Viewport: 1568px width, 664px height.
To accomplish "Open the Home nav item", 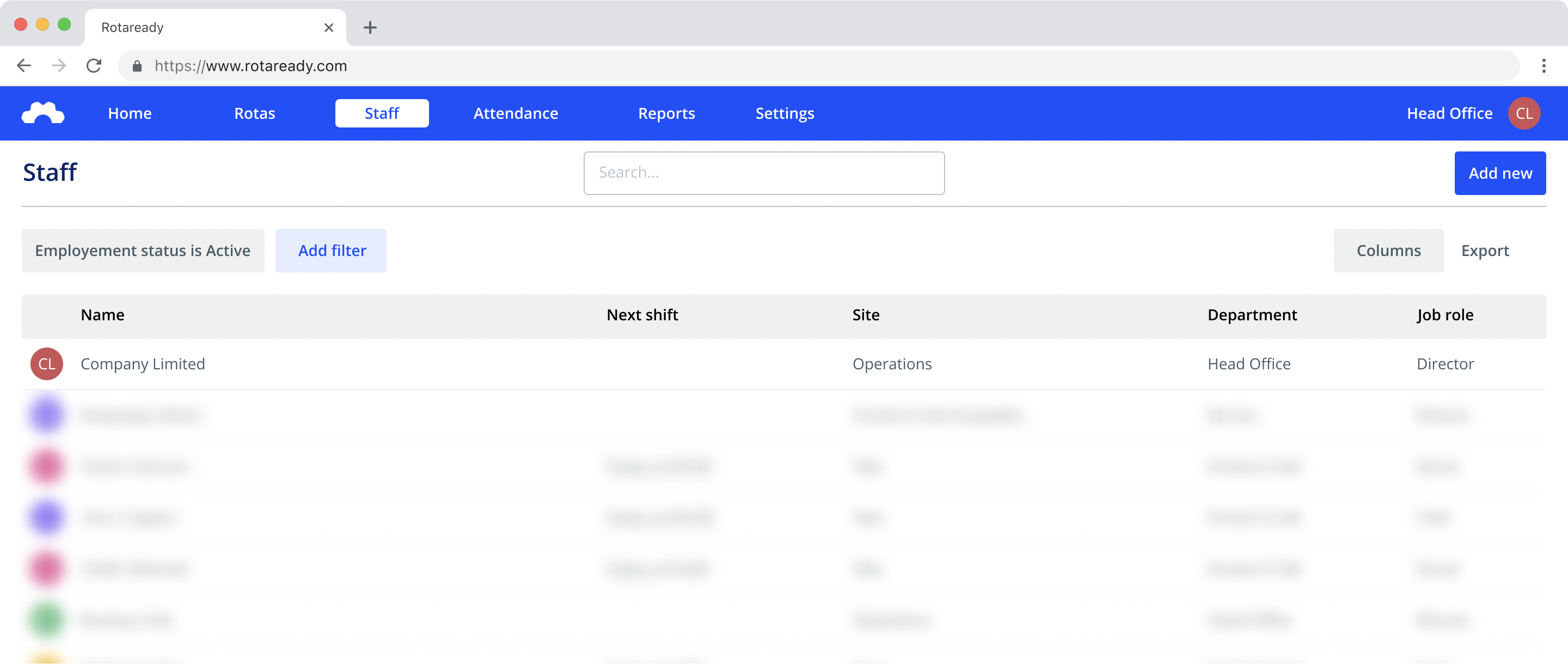I will click(130, 113).
